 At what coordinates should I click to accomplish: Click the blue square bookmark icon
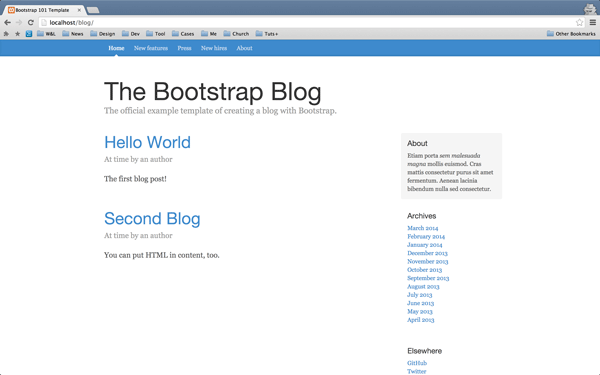(29, 34)
